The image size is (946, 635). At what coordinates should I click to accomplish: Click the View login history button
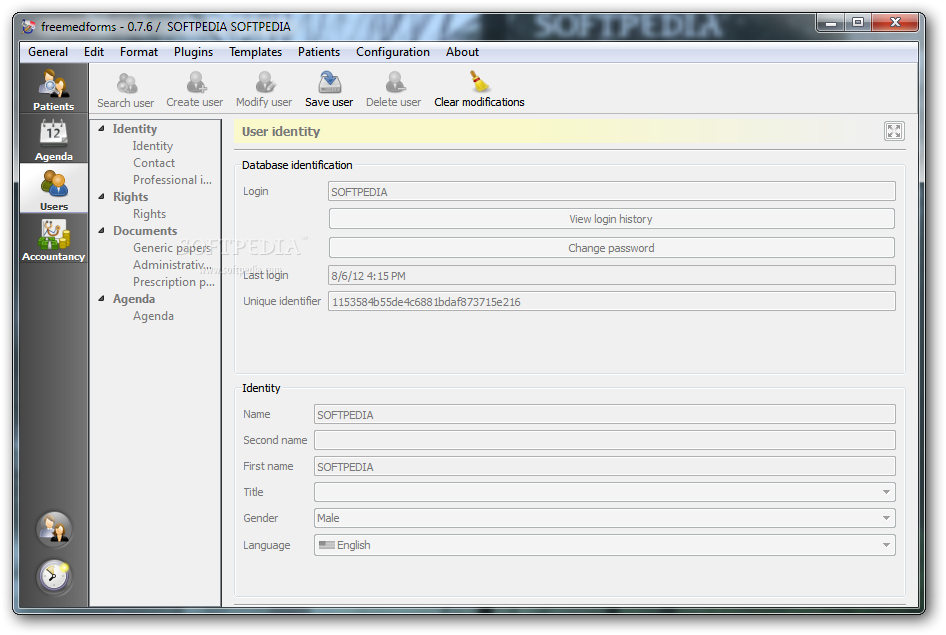click(611, 219)
